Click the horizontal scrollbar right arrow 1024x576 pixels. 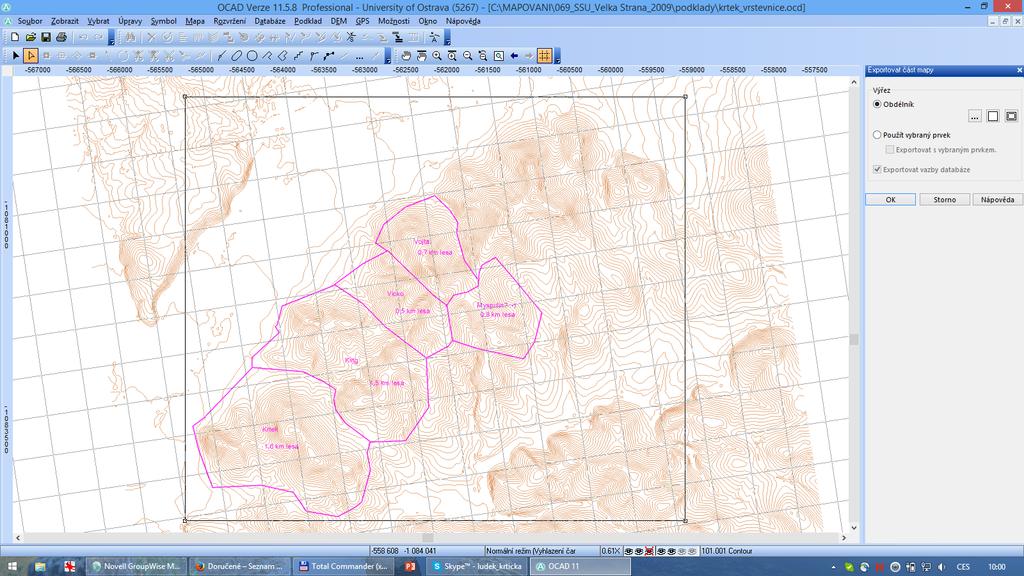click(x=844, y=538)
